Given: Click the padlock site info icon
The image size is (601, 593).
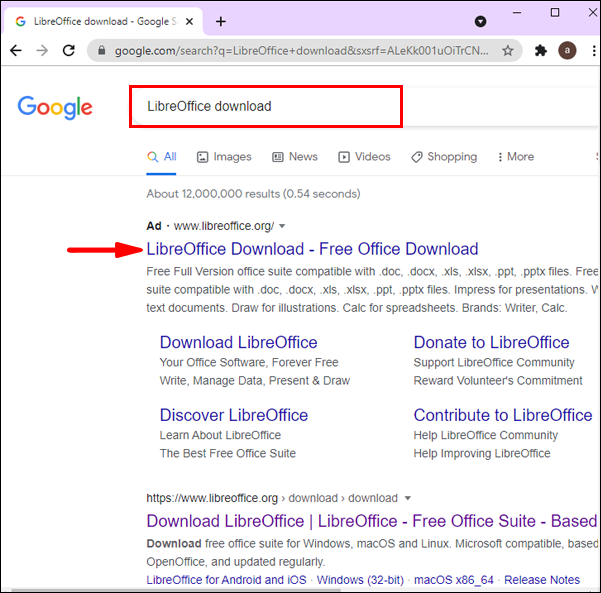Looking at the screenshot, I should (x=102, y=50).
